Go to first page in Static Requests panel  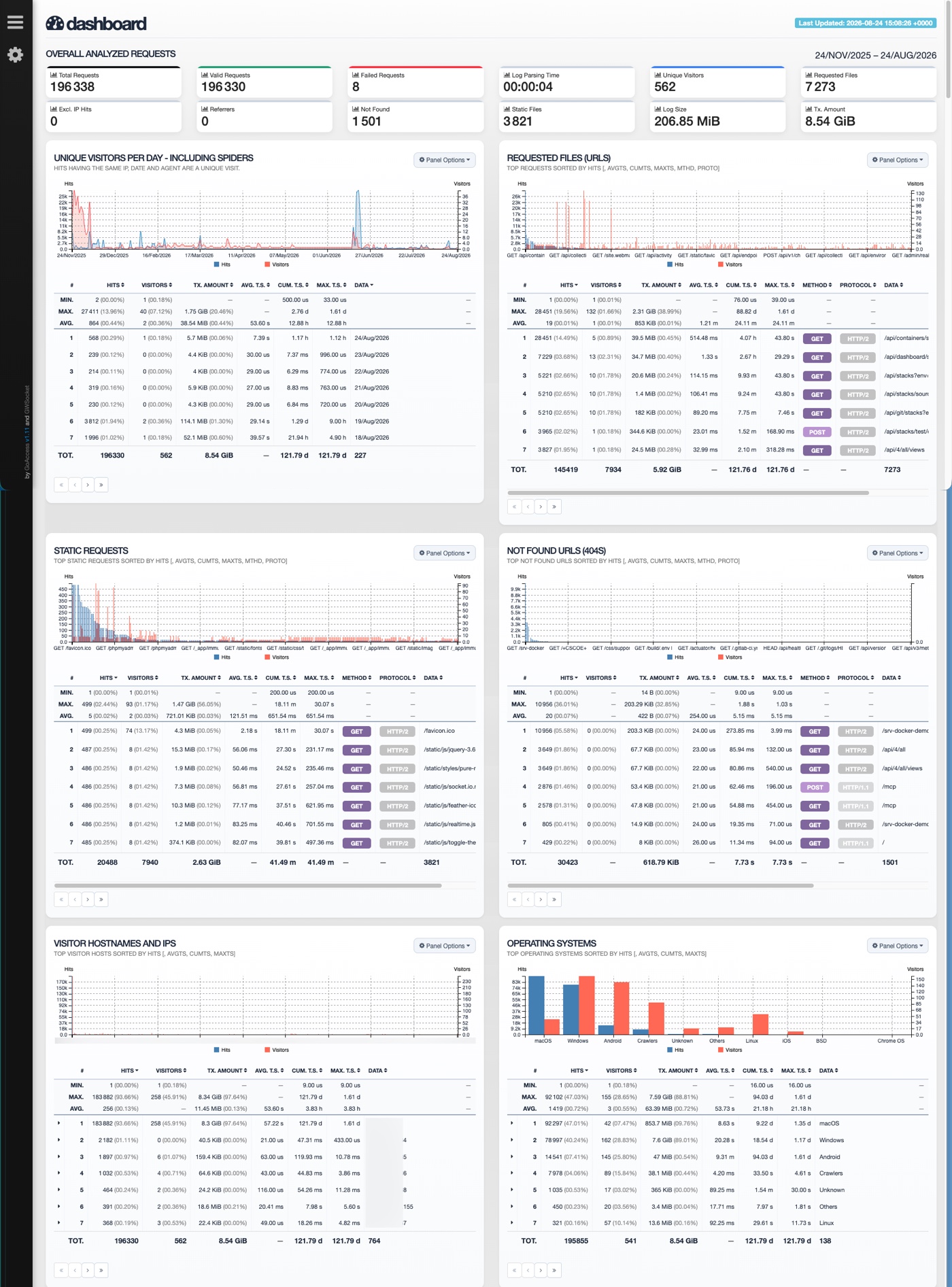[61, 899]
